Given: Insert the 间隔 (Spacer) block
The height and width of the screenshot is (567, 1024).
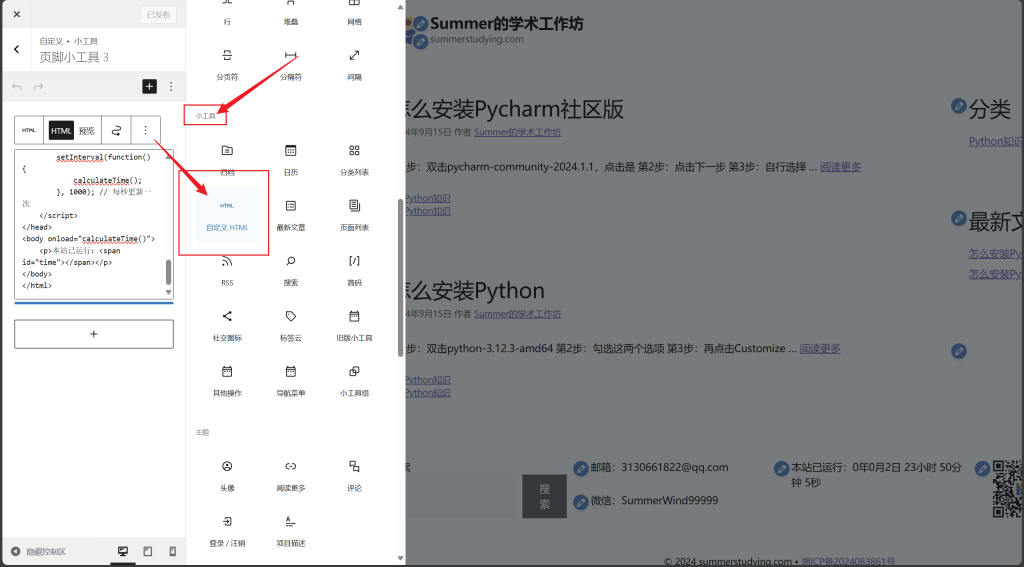Looking at the screenshot, I should point(354,63).
